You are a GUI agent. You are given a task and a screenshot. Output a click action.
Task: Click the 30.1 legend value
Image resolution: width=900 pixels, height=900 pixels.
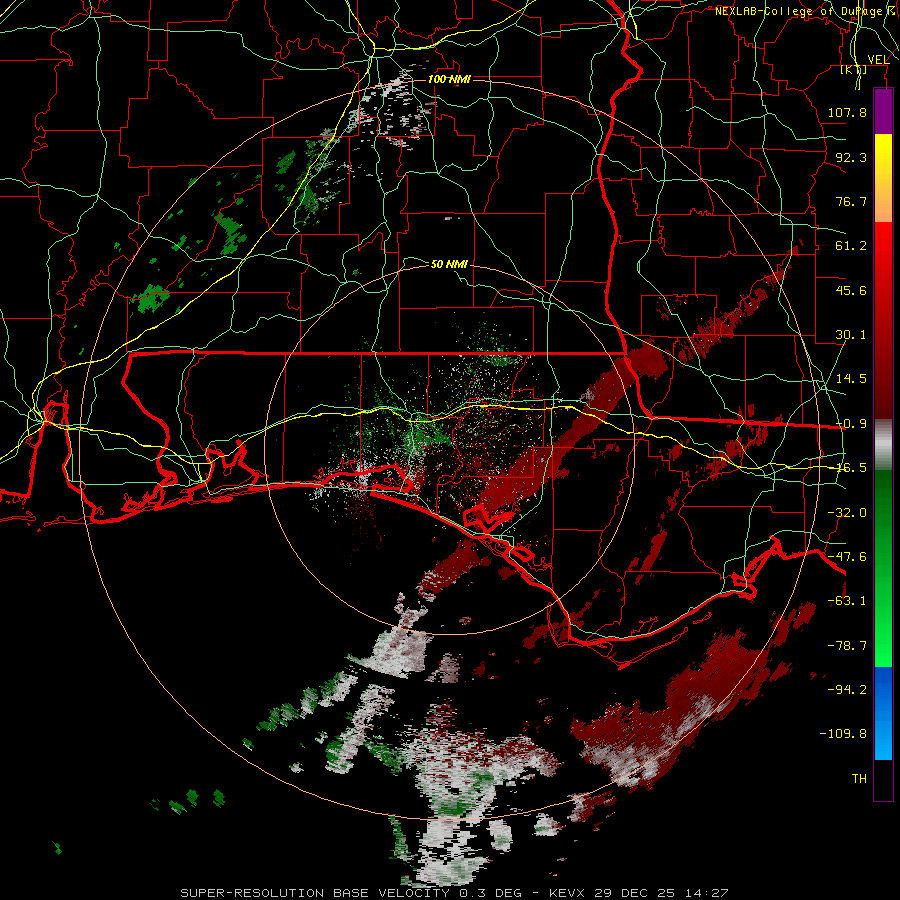(x=851, y=335)
